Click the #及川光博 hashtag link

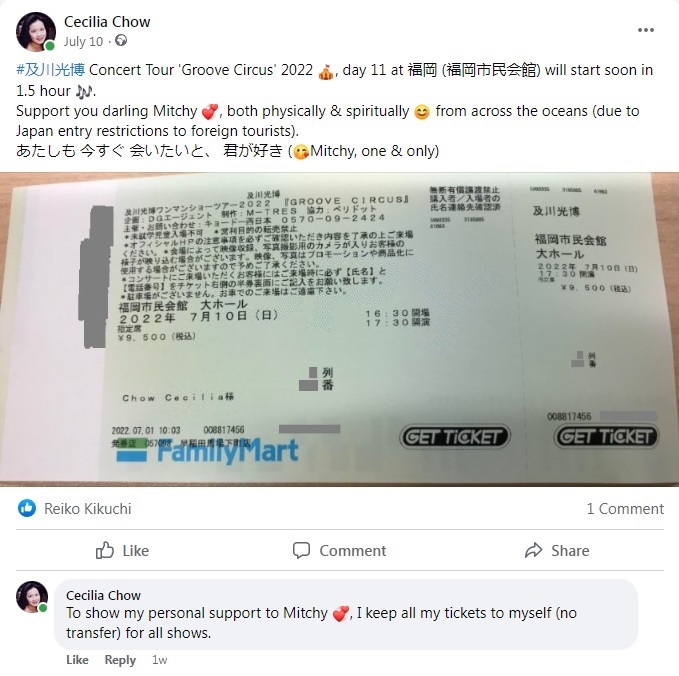(x=51, y=70)
